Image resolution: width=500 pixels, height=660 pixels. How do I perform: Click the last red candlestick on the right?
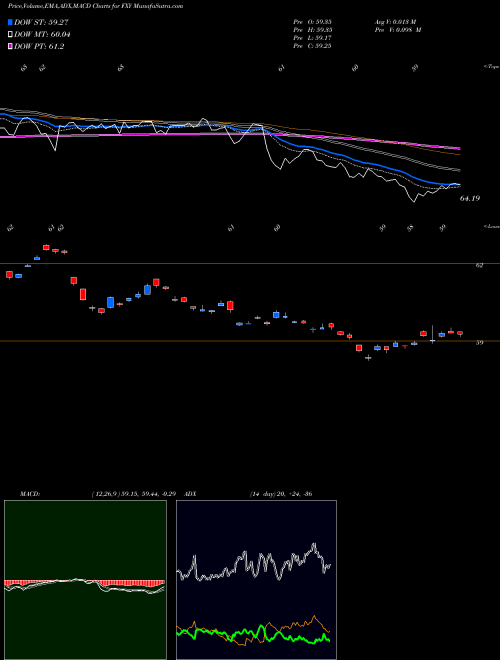[460, 333]
